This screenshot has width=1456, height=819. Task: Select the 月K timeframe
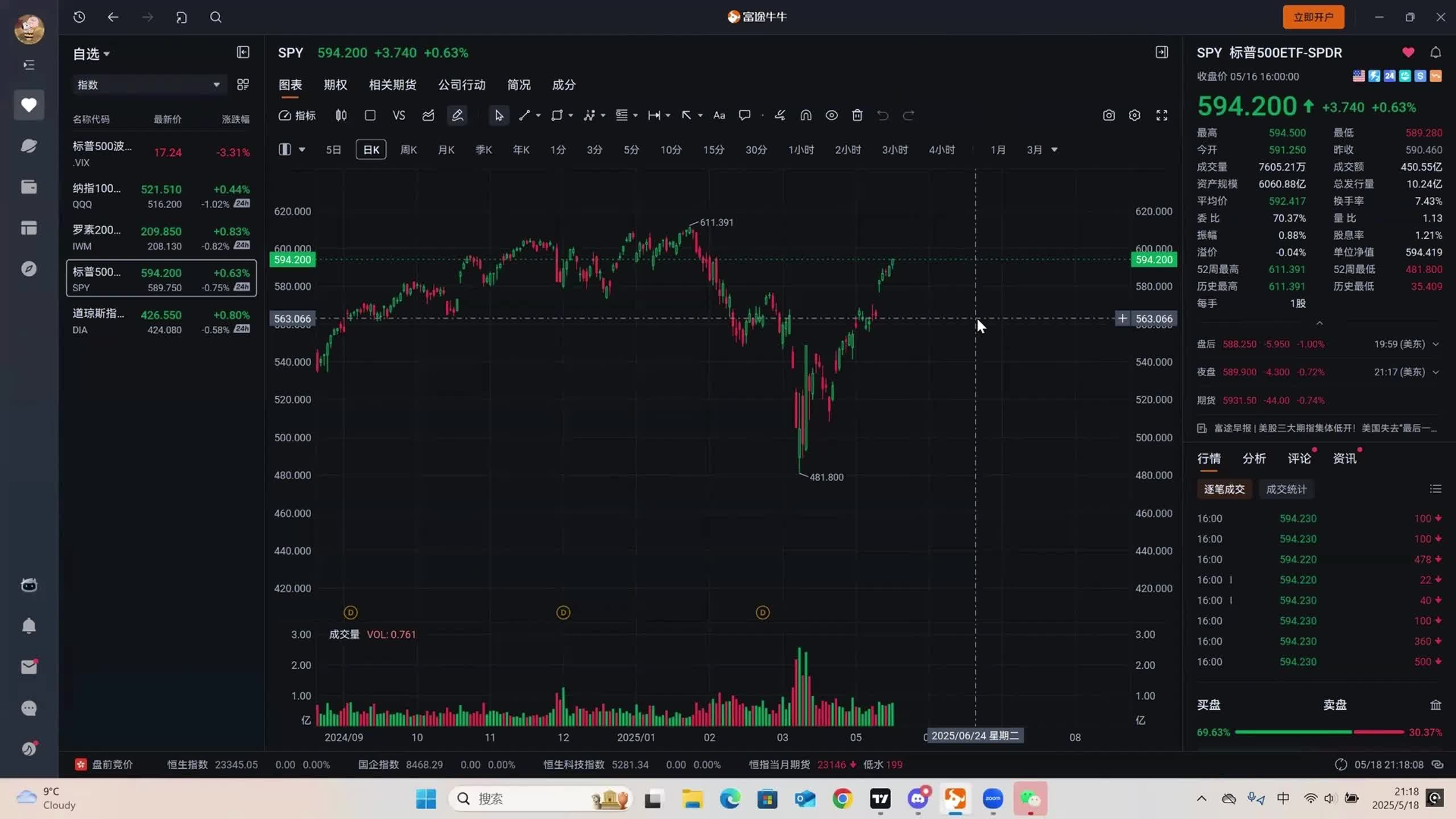coord(446,150)
